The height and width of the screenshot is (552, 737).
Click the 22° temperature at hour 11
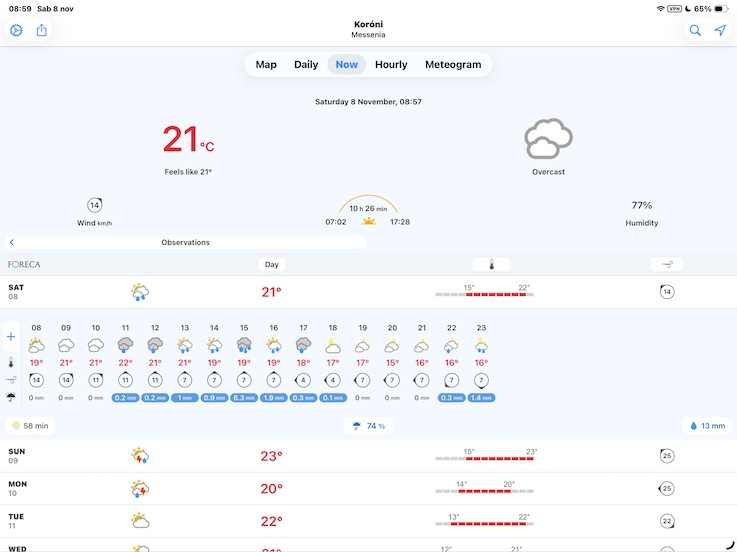[125, 363]
